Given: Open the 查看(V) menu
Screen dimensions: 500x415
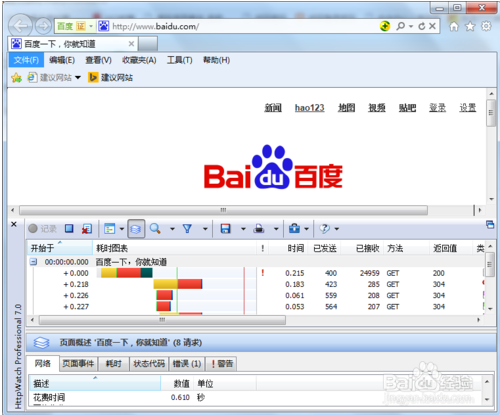Looking at the screenshot, I should 98,60.
